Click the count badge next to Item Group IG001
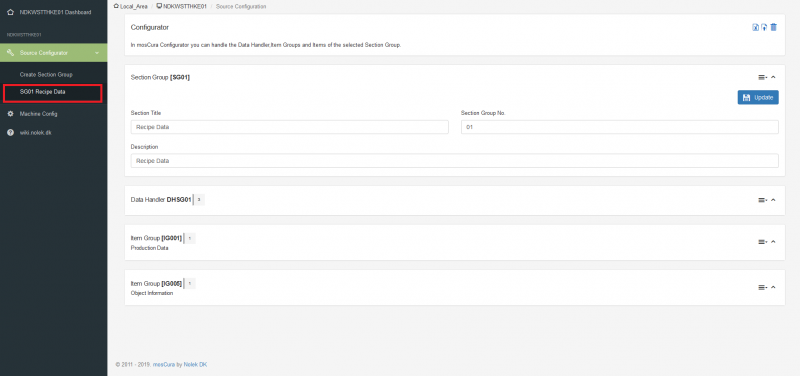Screen dimensions: 800x376 [189, 238]
